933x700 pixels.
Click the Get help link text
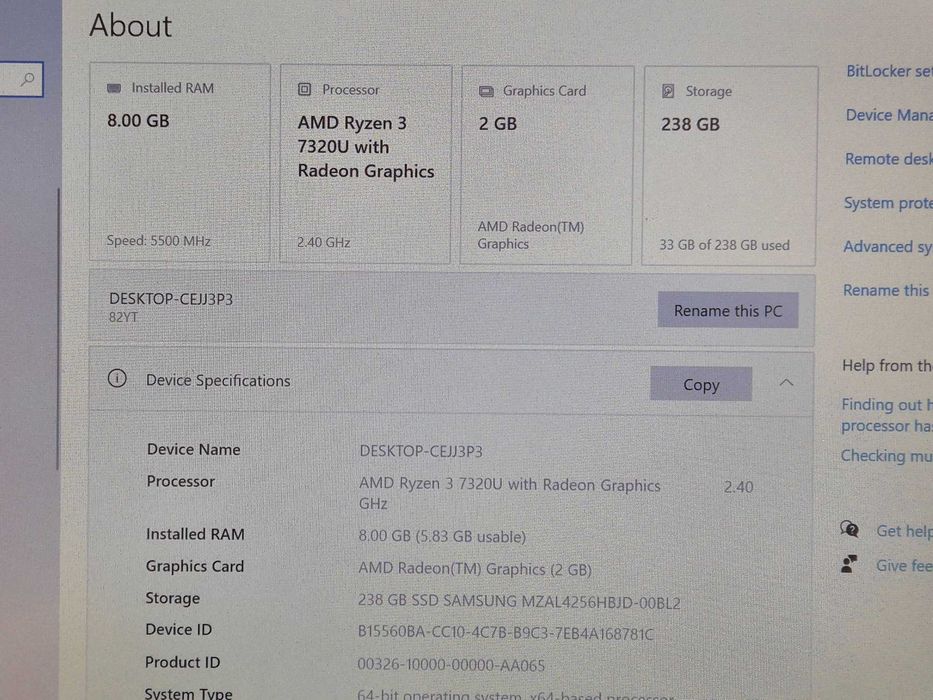(904, 530)
